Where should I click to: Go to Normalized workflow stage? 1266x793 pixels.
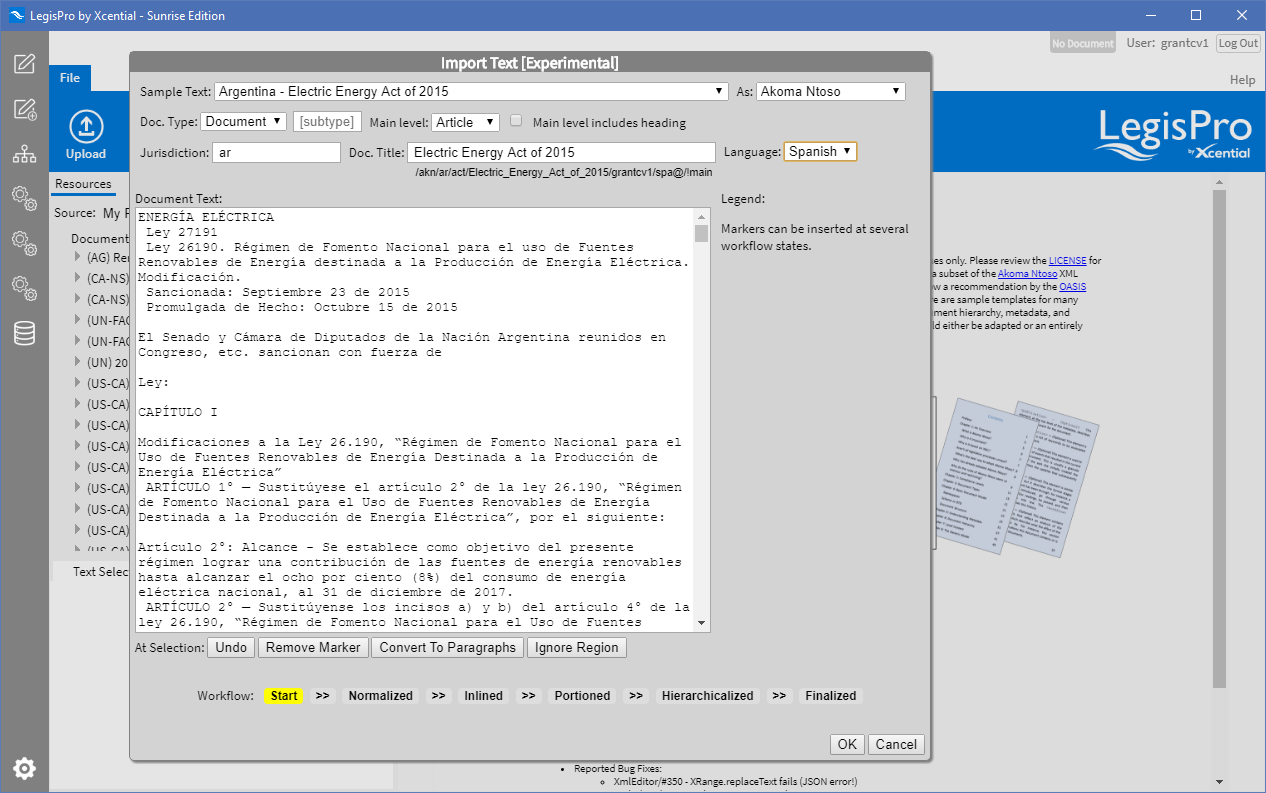[380, 696]
